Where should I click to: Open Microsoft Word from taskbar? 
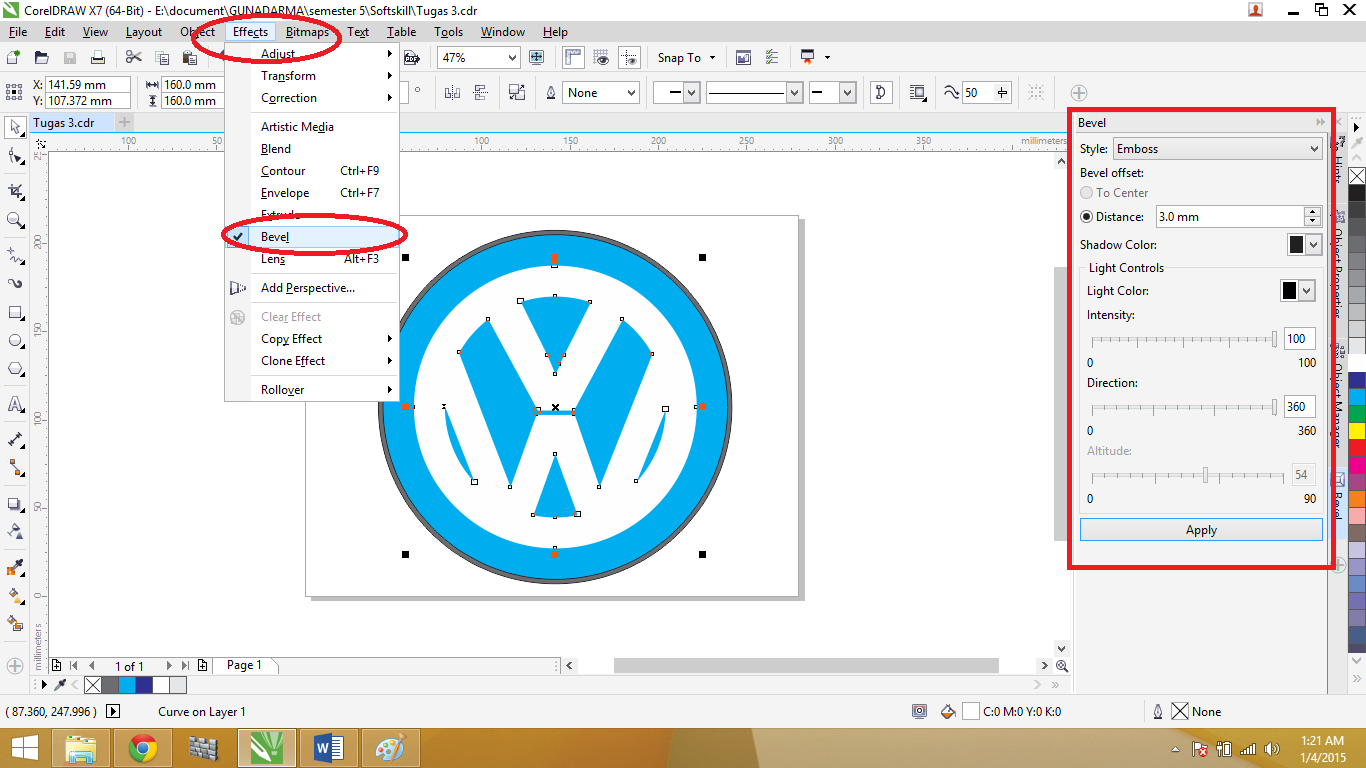coord(328,748)
